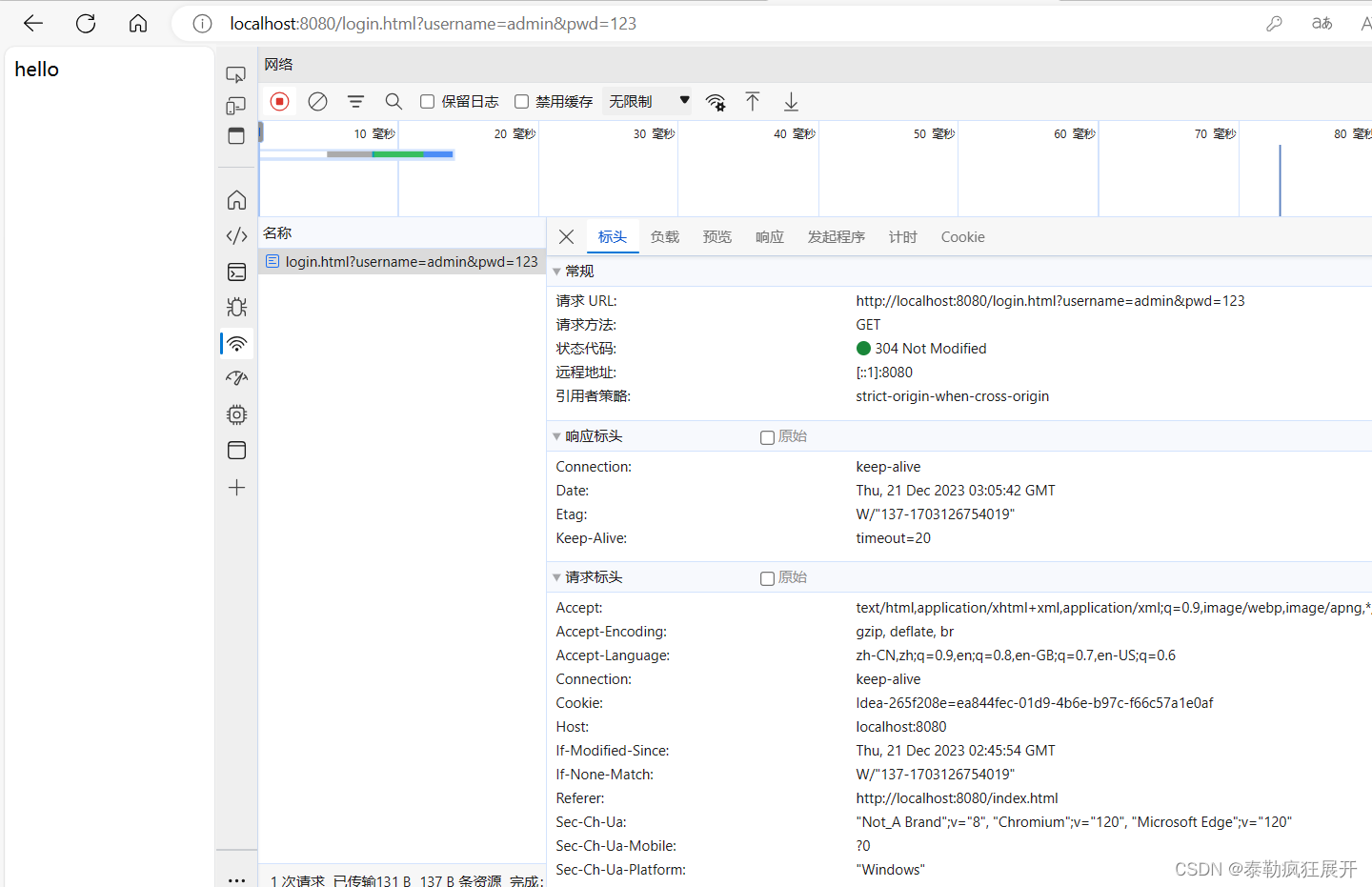
Task: Open network conditions wifi-gear icon
Action: pos(716,102)
